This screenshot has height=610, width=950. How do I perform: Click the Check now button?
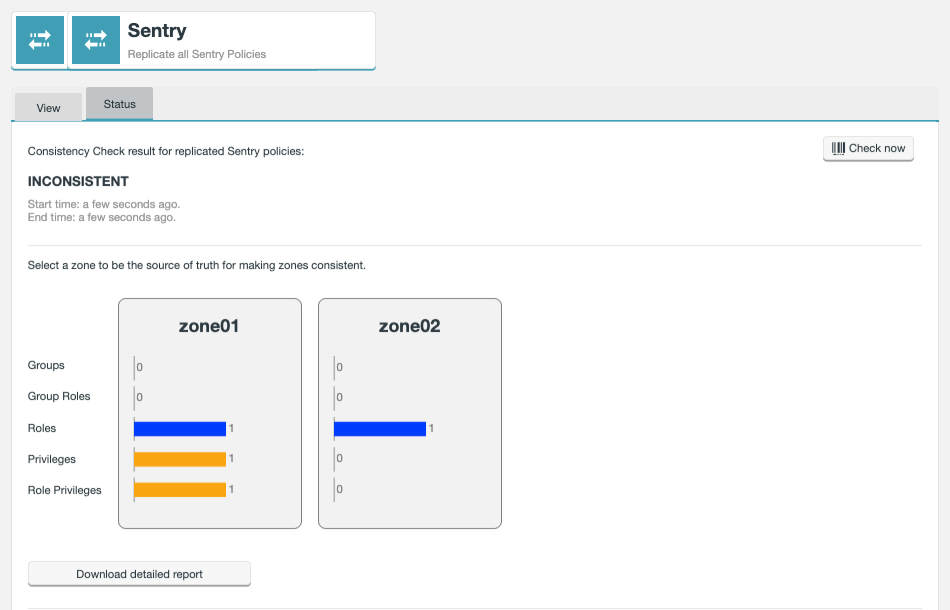pos(868,147)
